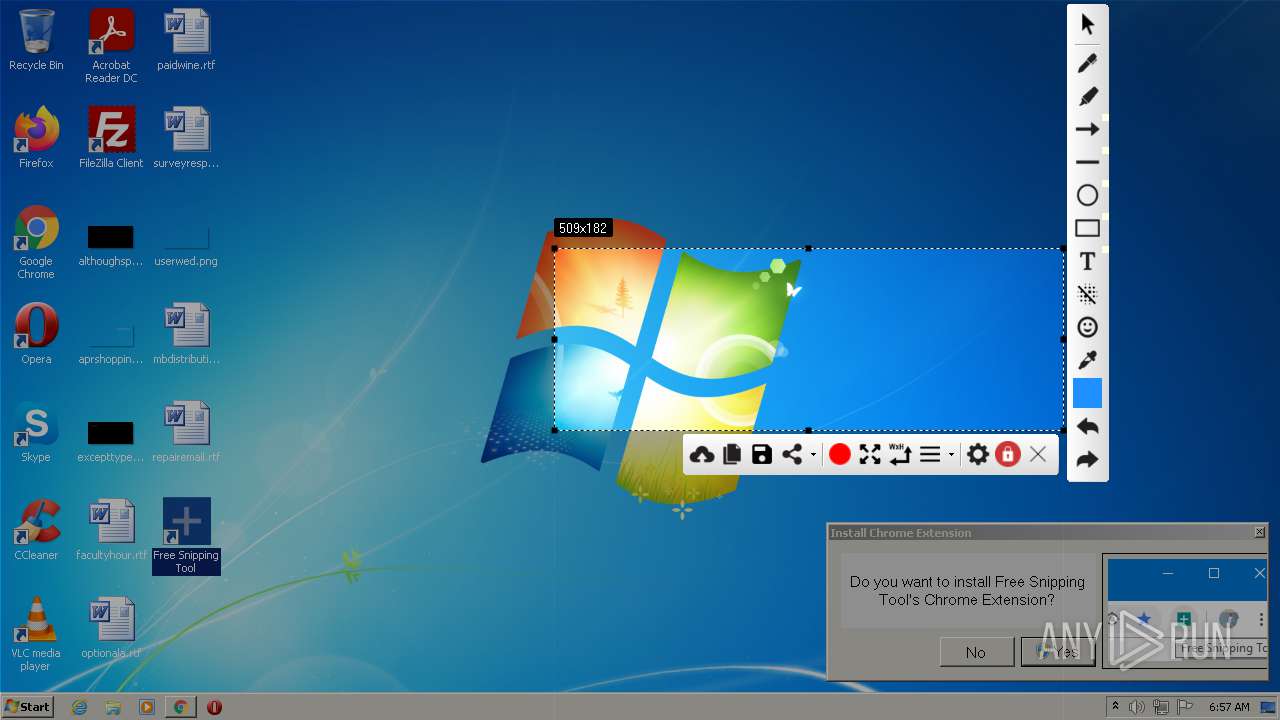
Task: Expand the selection to full screen
Action: [x=870, y=455]
